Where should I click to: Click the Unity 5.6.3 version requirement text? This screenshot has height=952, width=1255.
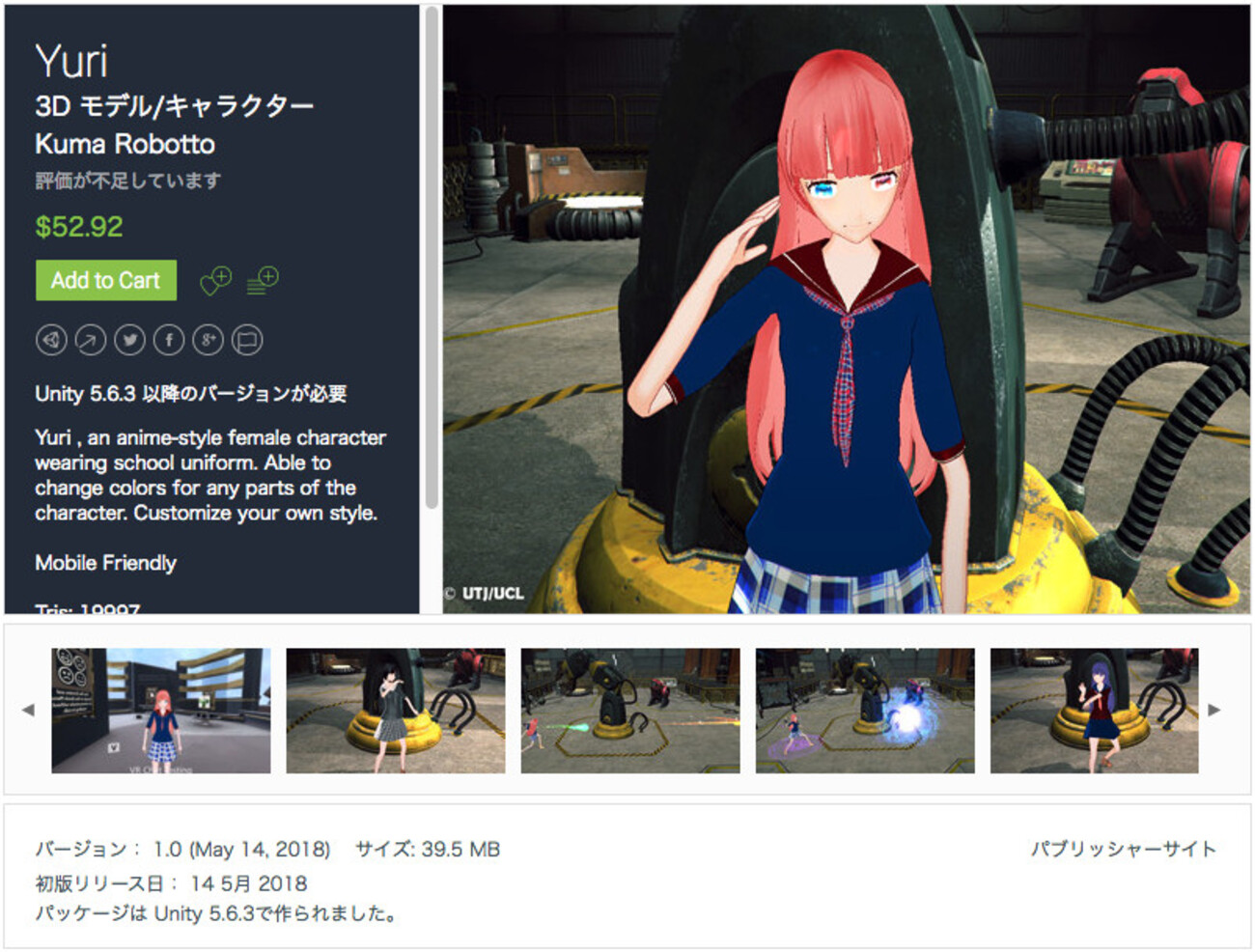191,394
